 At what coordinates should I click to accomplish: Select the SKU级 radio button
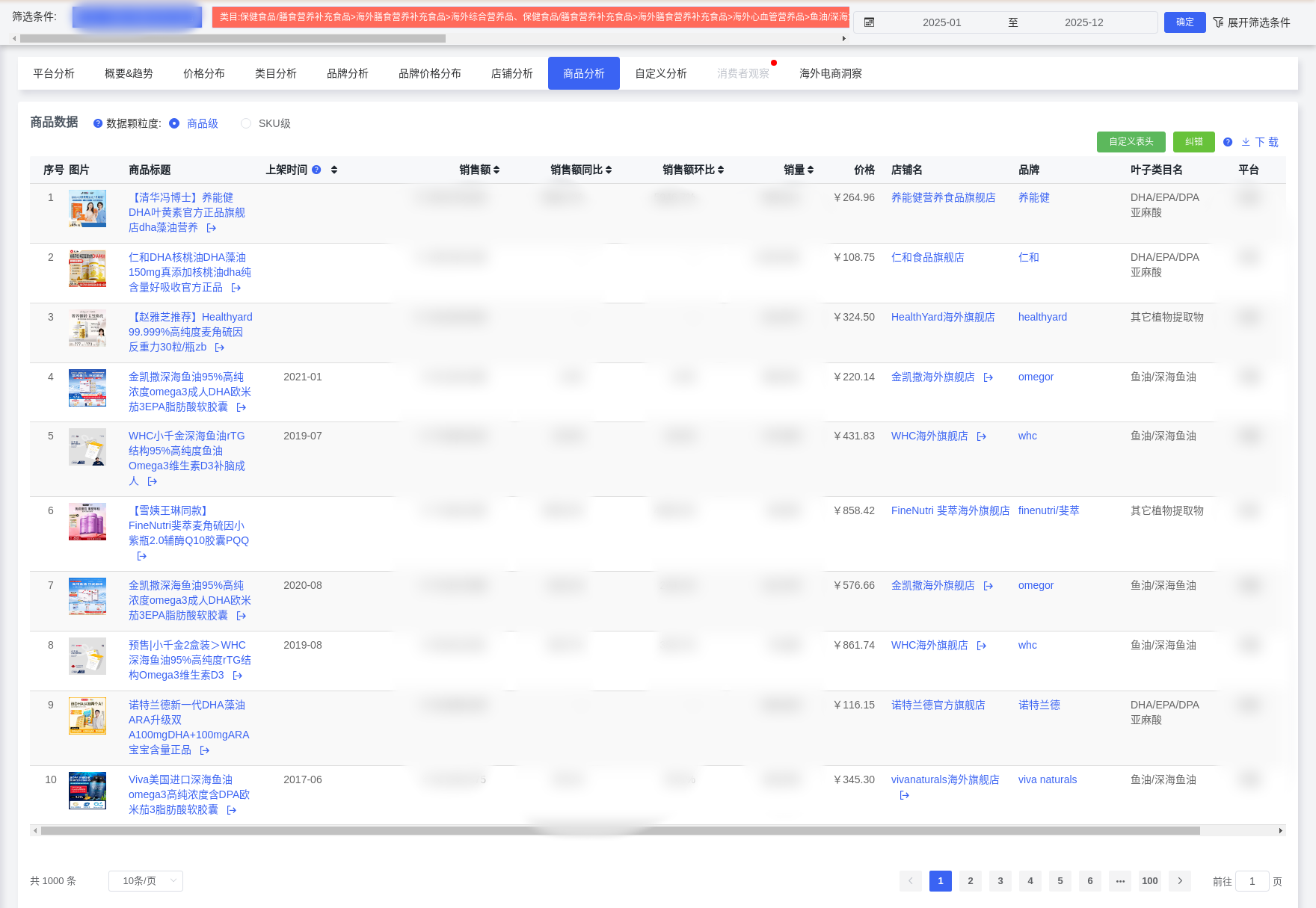coord(245,123)
